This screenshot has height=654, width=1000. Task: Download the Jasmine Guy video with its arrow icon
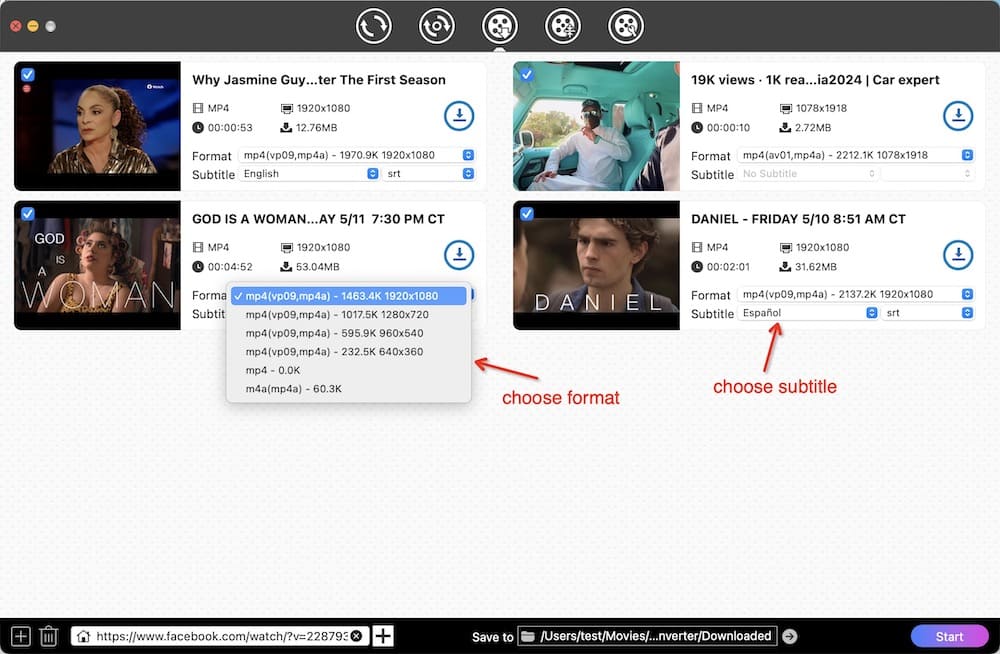pos(459,116)
